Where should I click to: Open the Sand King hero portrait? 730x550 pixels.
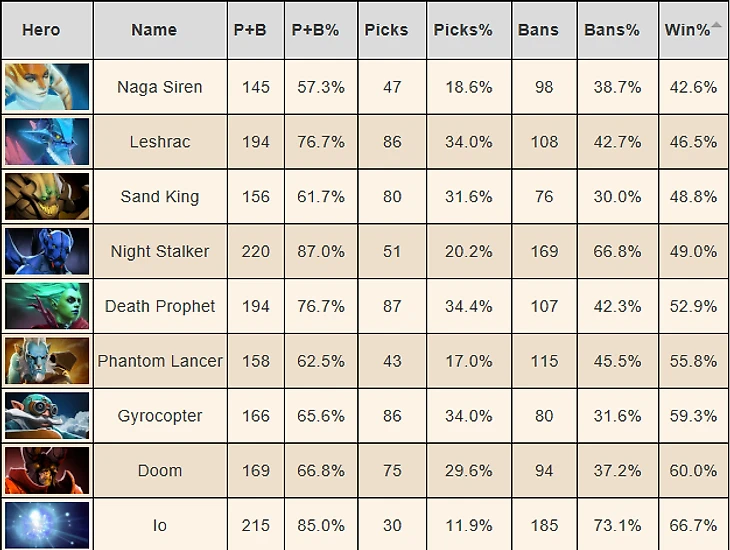[x=47, y=197]
